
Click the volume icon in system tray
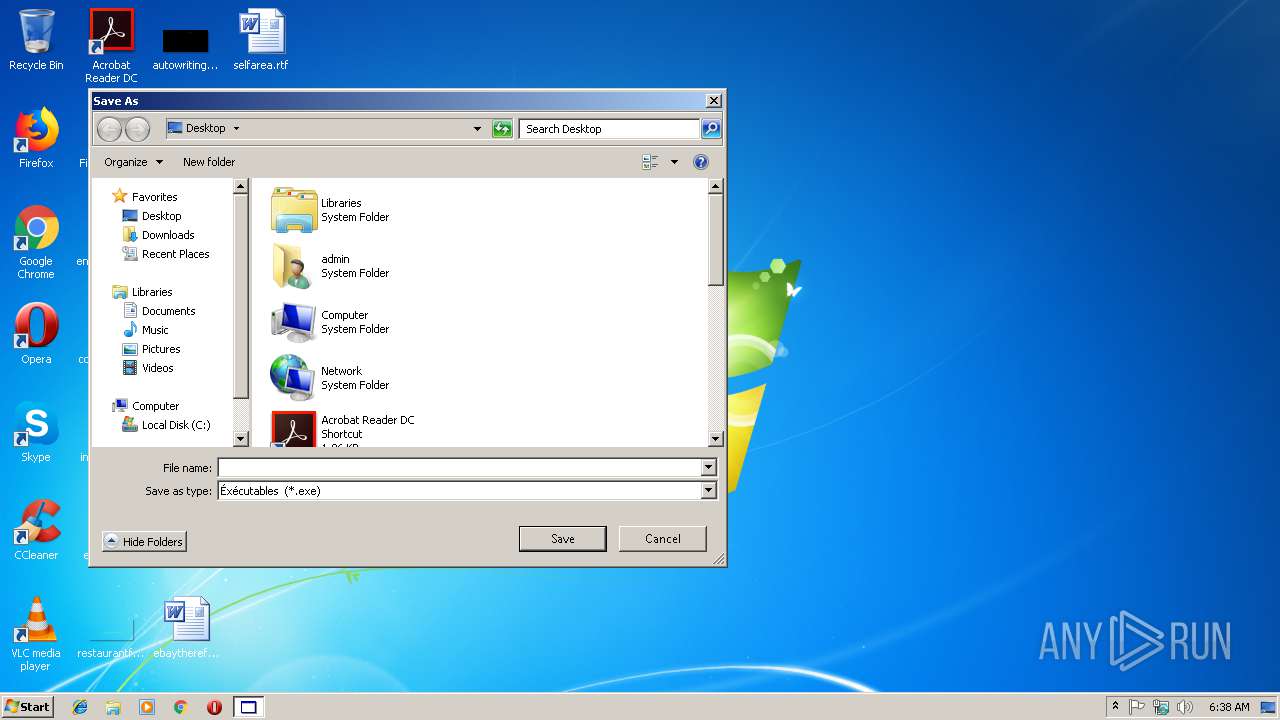coord(1185,707)
